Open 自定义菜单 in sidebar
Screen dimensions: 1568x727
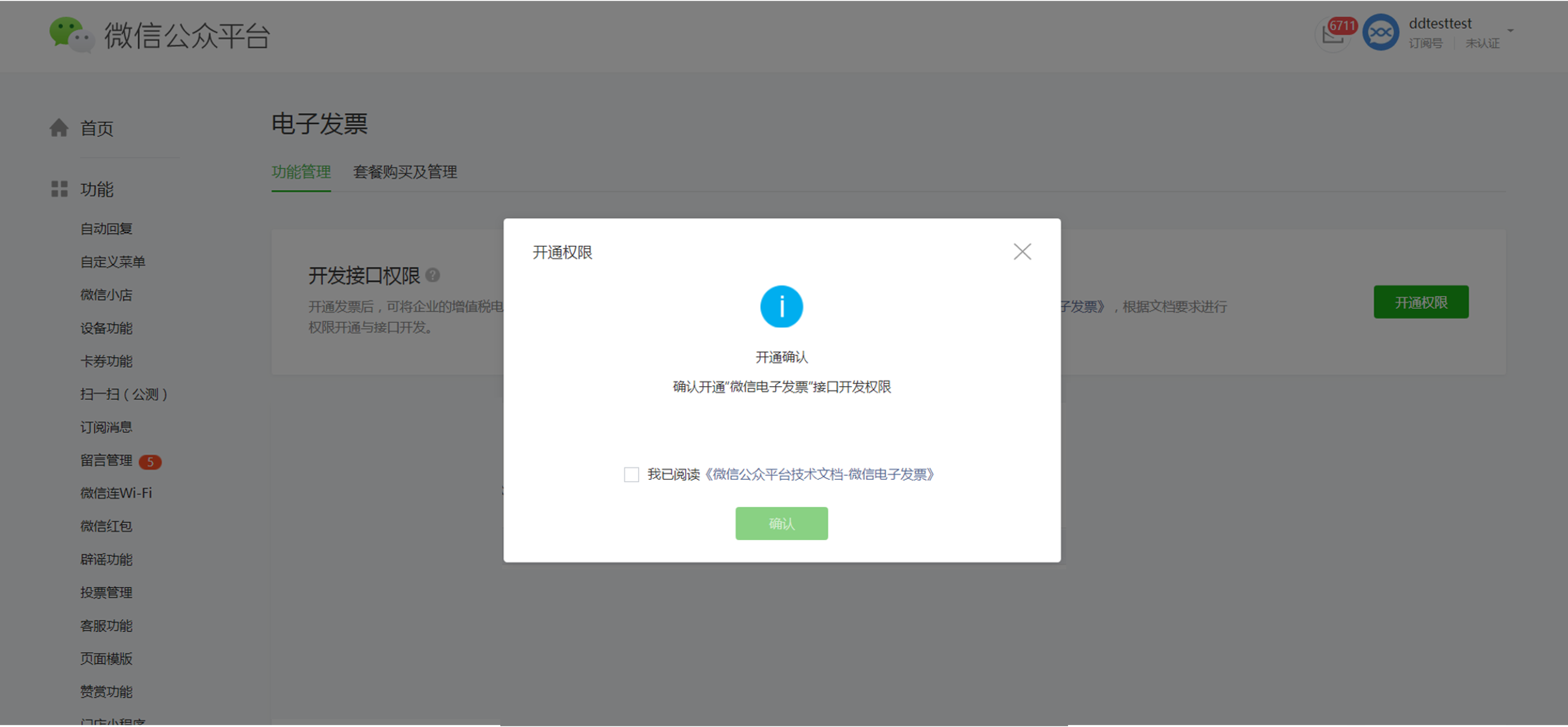113,262
